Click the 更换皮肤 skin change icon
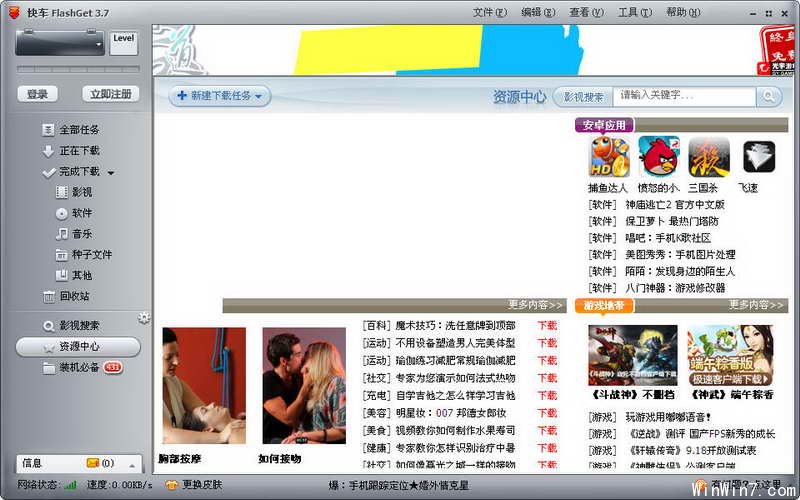This screenshot has height=500, width=800. pyautogui.click(x=171, y=485)
